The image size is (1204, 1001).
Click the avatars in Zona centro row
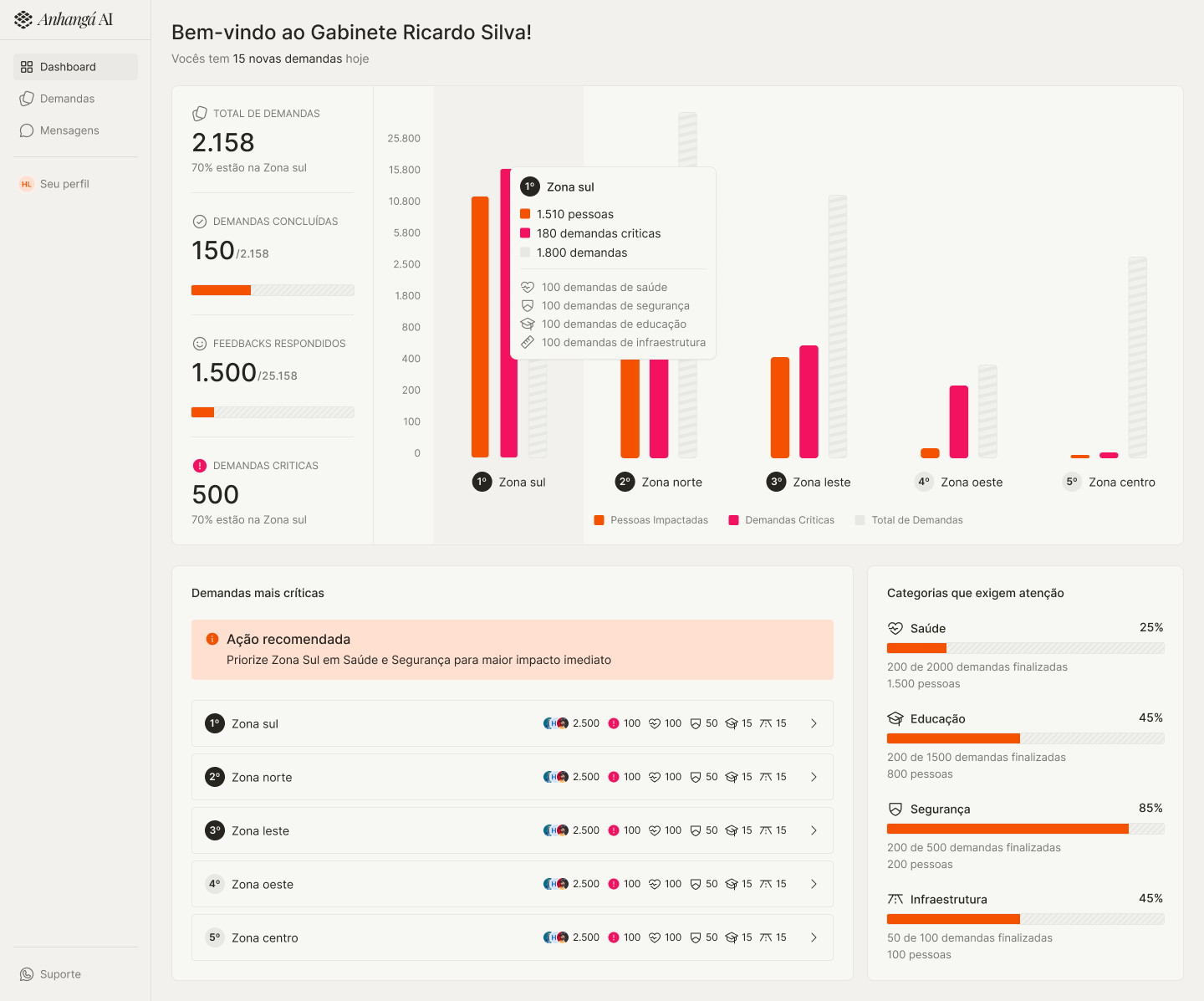point(556,937)
